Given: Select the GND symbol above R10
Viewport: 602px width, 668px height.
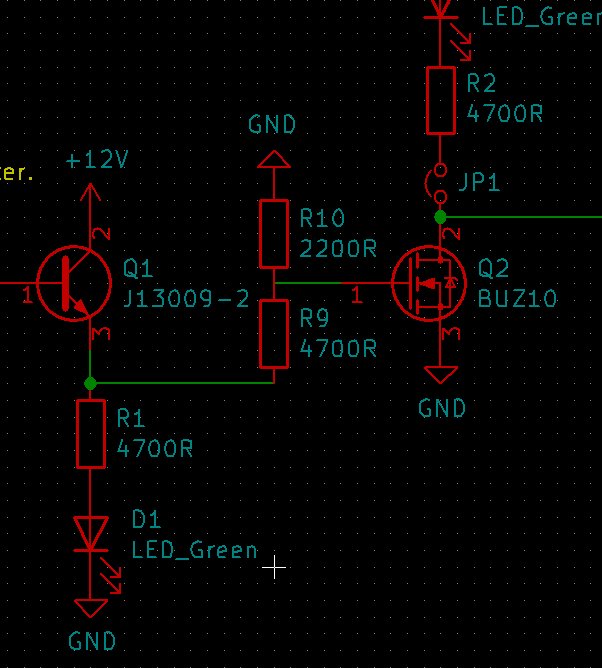Looking at the screenshot, I should pyautogui.click(x=273, y=157).
